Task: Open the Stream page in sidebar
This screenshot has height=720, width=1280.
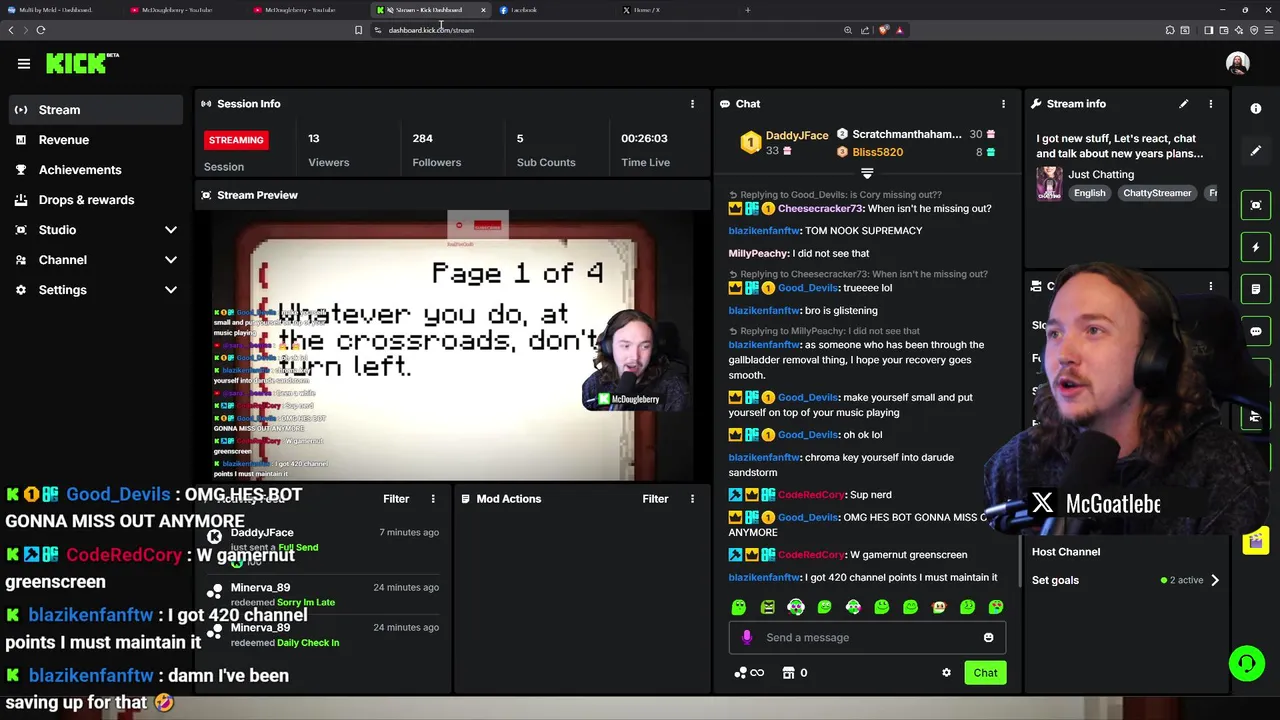Action: (x=97, y=110)
